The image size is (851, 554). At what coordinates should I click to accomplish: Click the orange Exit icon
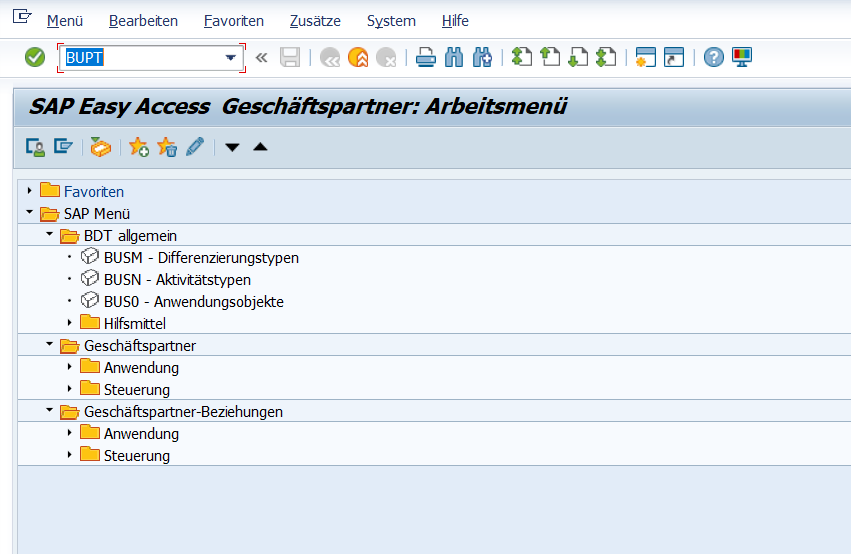click(358, 58)
